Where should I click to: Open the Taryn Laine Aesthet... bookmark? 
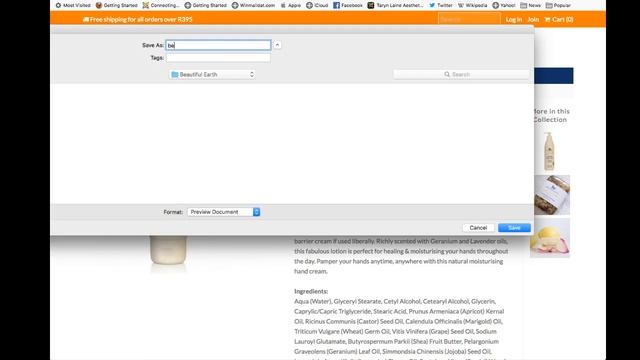point(395,5)
